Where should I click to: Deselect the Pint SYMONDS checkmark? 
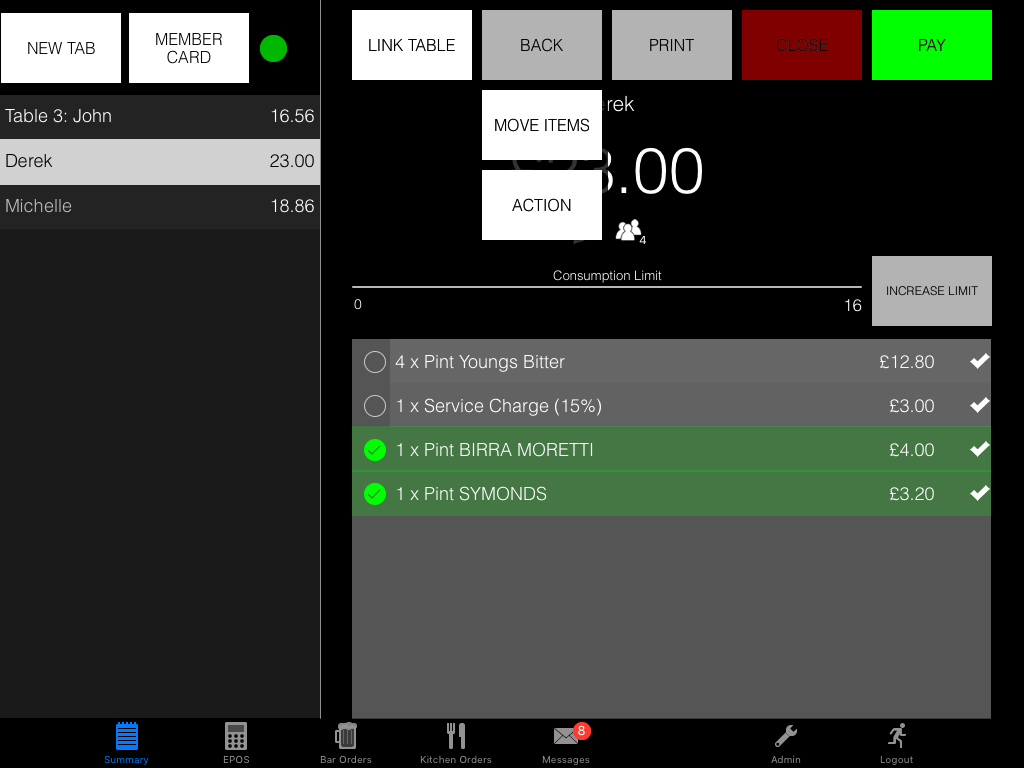coord(375,494)
